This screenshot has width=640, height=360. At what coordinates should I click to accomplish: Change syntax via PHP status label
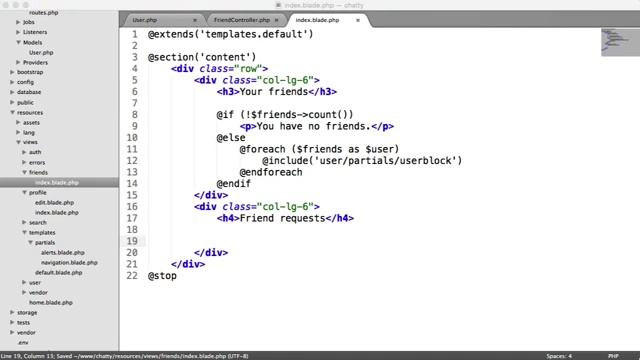point(613,356)
